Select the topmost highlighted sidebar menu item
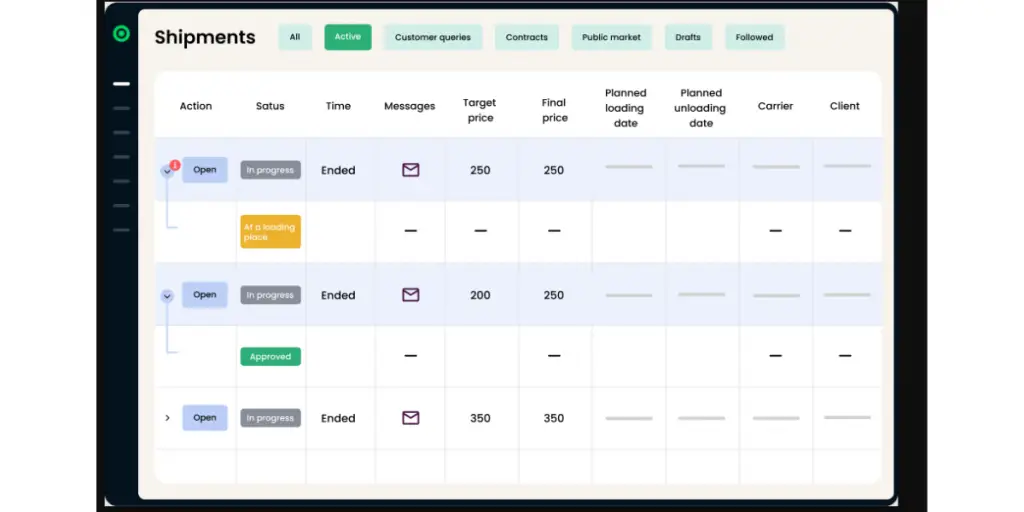The height and width of the screenshot is (512, 1024). coord(121,84)
